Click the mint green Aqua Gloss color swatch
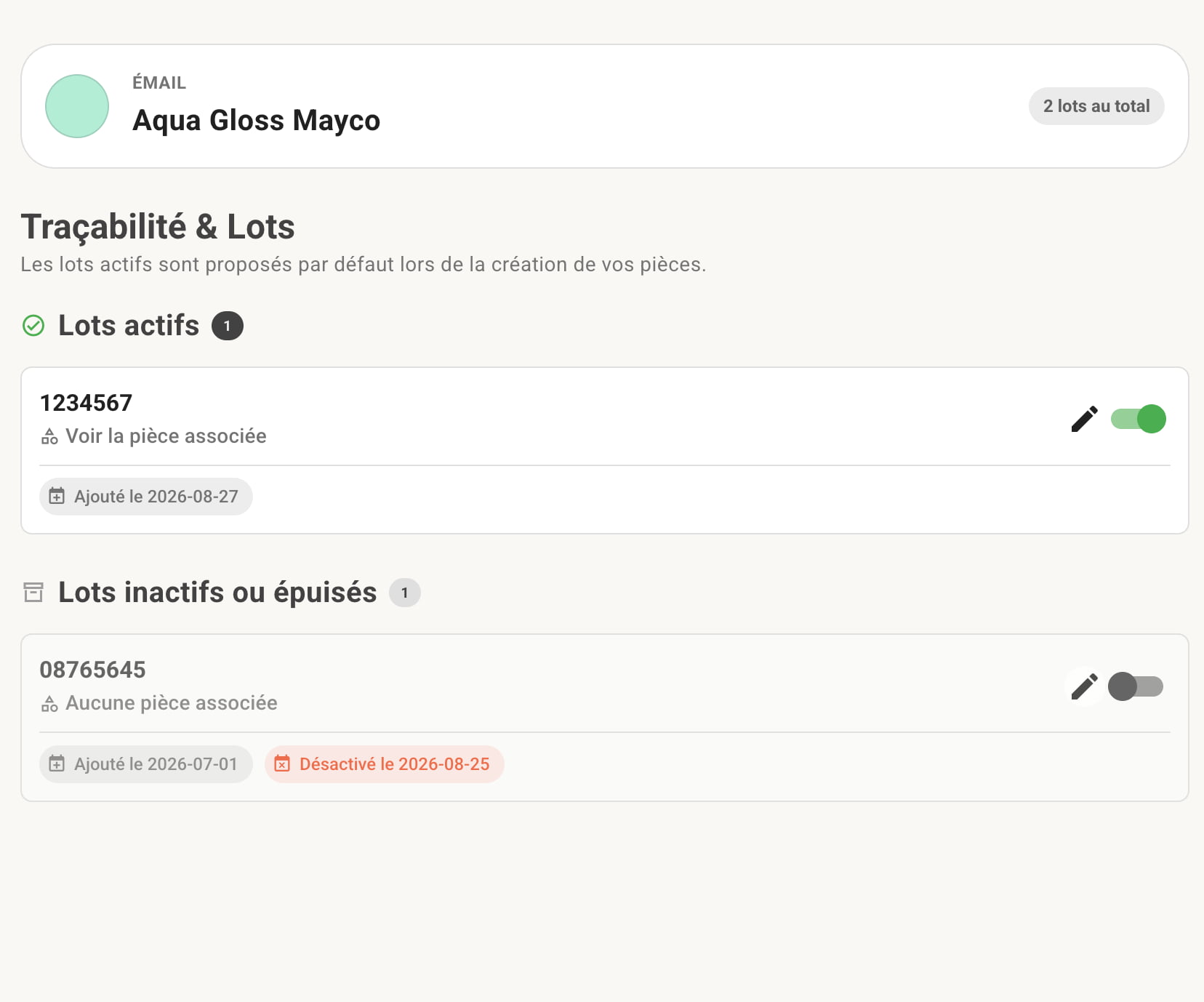Image resolution: width=1204 pixels, height=1002 pixels. pyautogui.click(x=77, y=106)
